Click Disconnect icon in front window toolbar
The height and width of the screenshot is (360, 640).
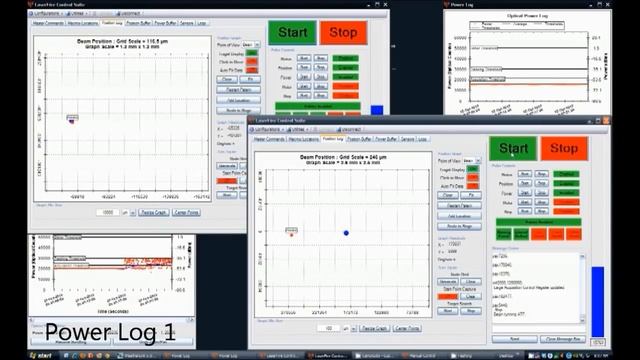339,129
